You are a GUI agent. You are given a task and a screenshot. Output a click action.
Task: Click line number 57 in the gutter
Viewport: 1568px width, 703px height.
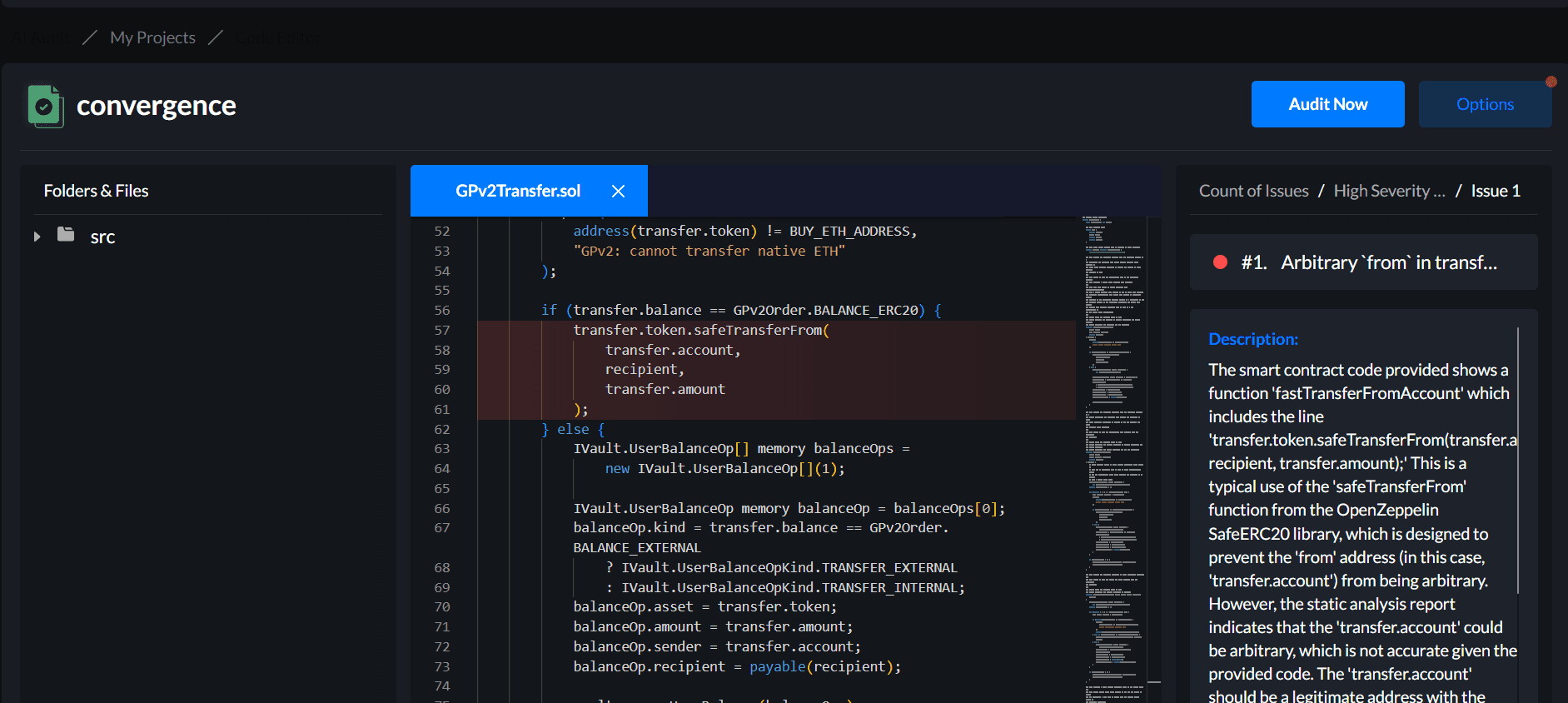coord(442,331)
